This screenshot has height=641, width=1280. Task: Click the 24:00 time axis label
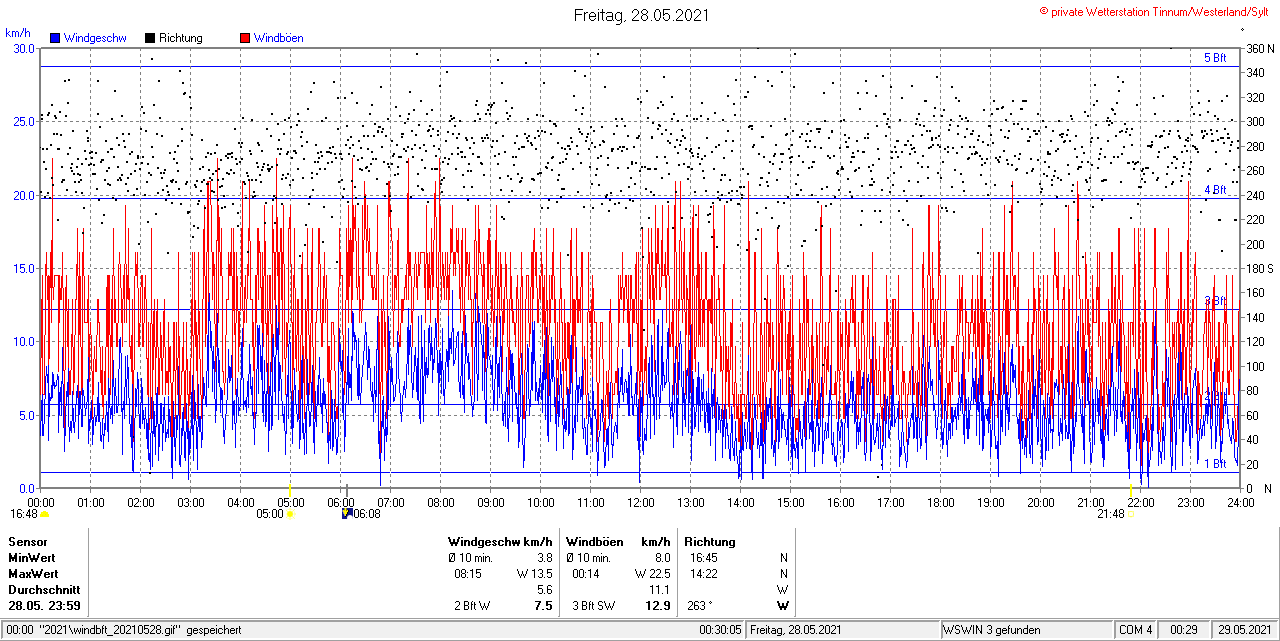1240,502
